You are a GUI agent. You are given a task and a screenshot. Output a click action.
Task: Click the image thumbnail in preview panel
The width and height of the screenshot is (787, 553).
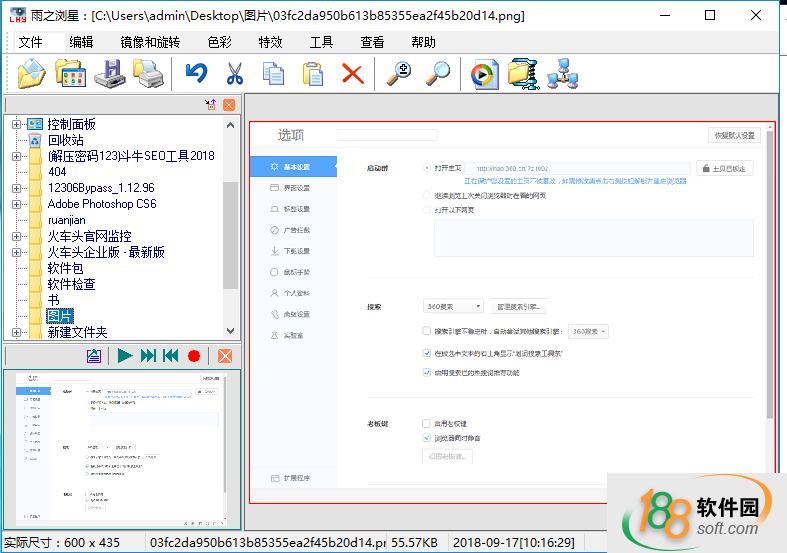coord(122,447)
